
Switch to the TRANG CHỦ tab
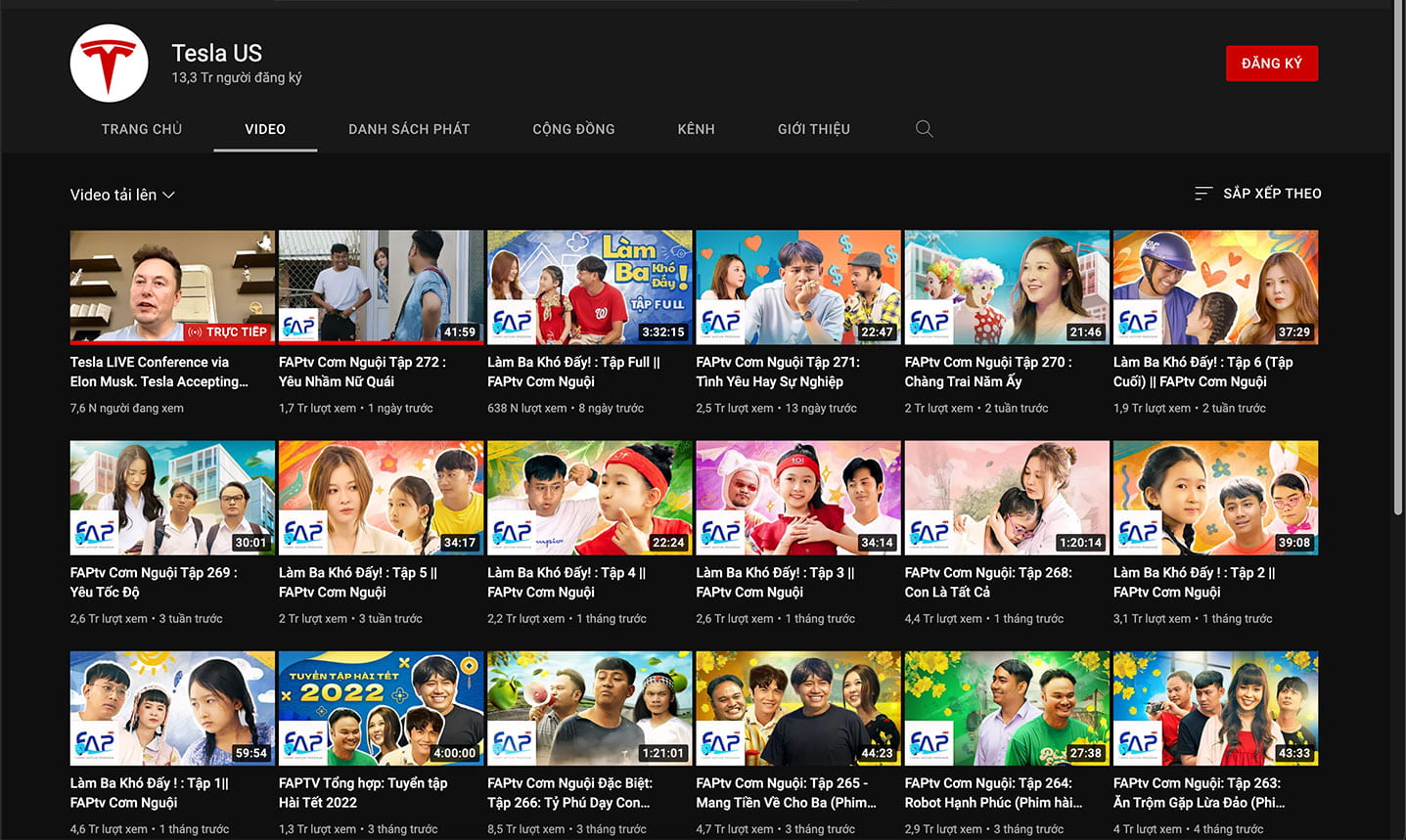coord(142,129)
